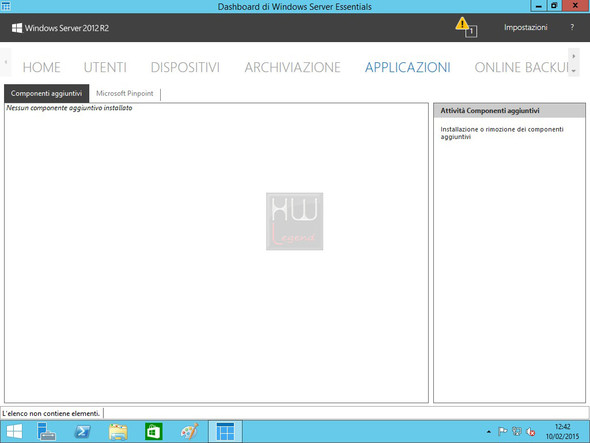Open the Start button
590x443 pixels.
[x=14, y=431]
